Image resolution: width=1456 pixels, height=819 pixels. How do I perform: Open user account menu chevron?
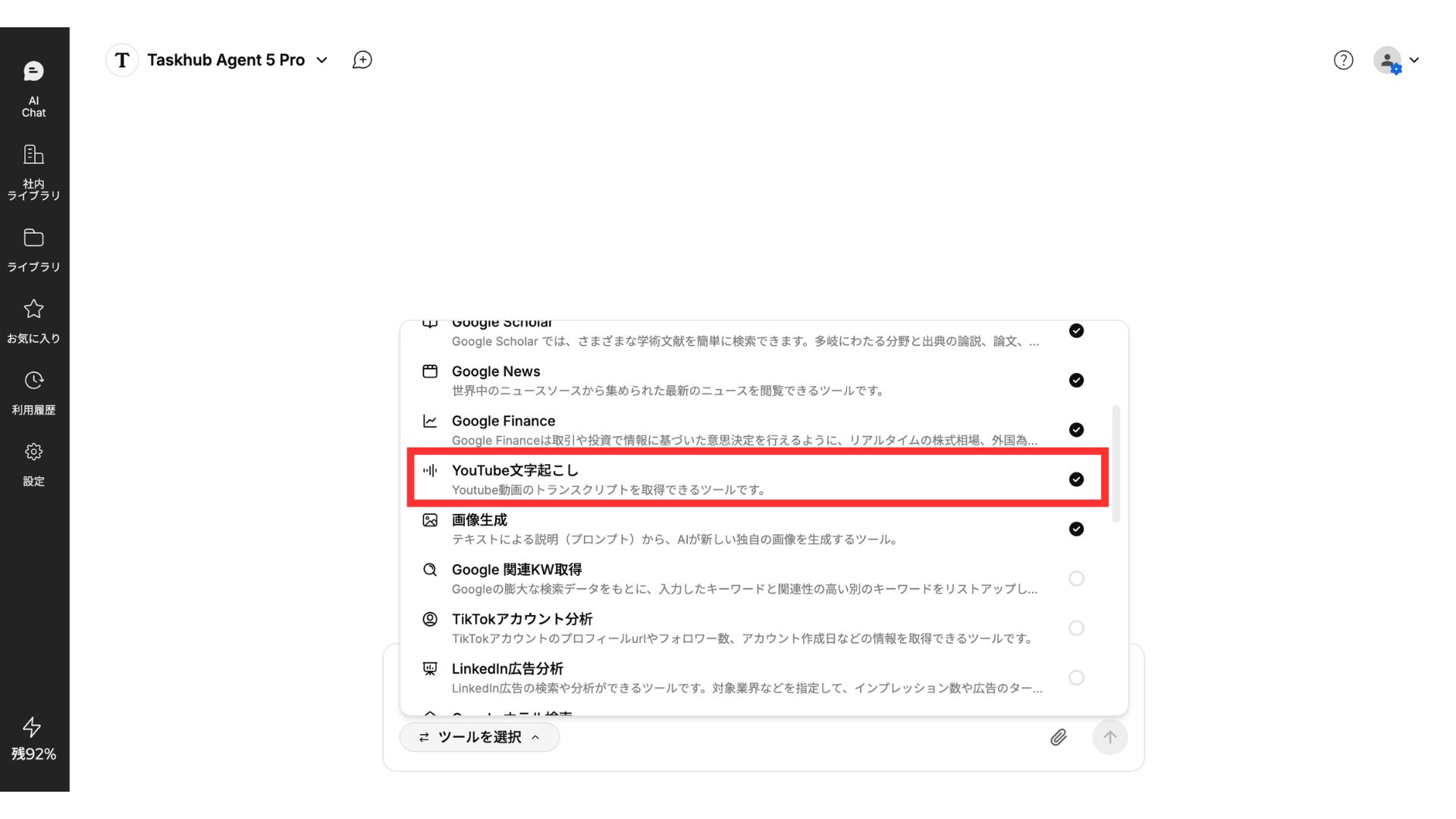[x=1414, y=60]
